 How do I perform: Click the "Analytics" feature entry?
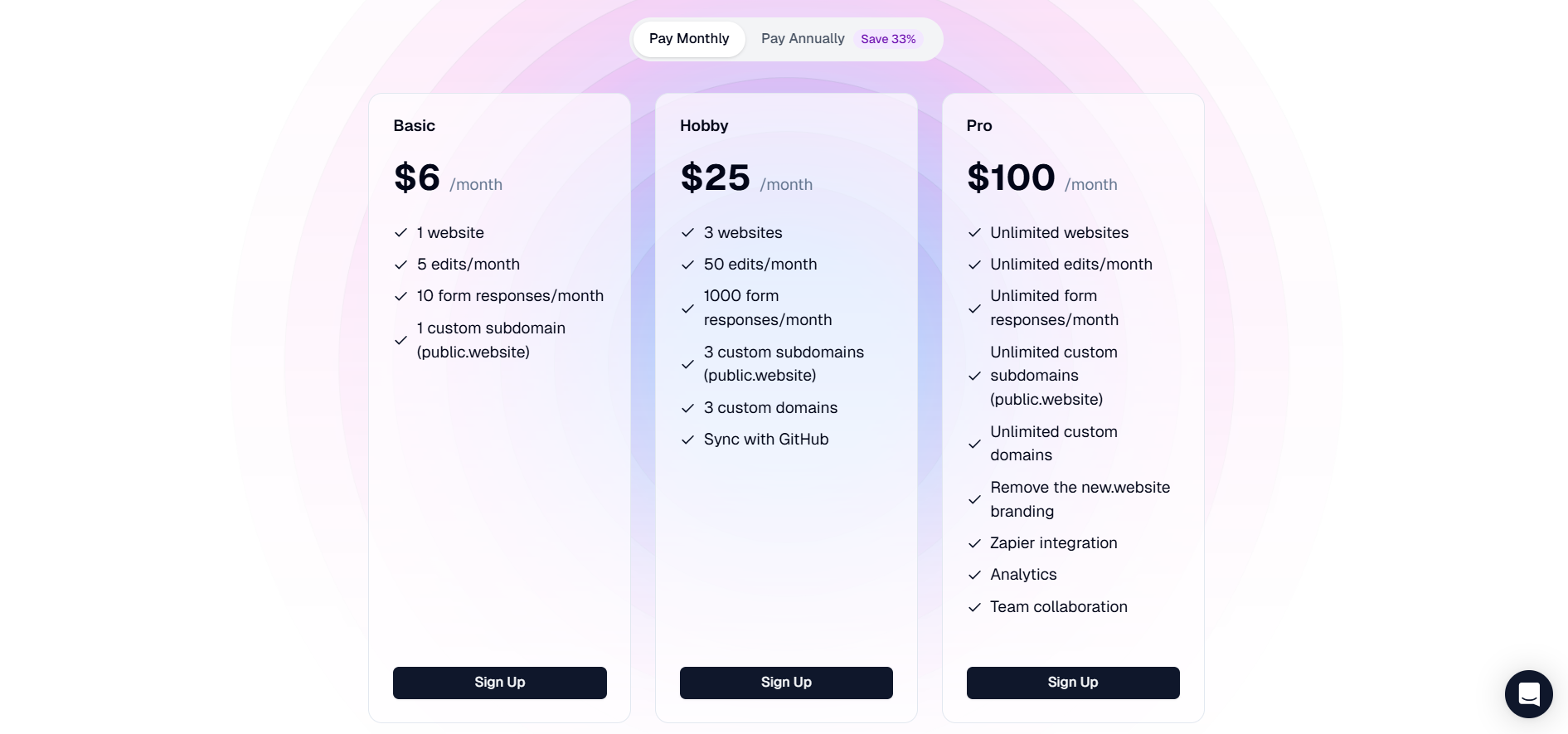1023,575
